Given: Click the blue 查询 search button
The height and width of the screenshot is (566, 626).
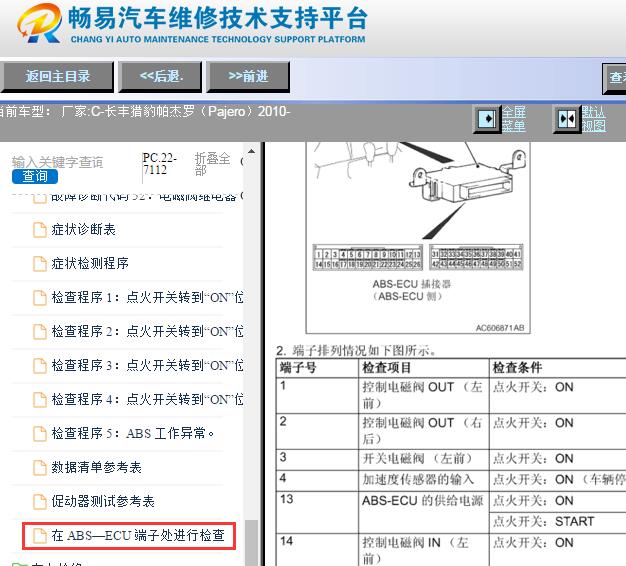Looking at the screenshot, I should click(x=35, y=176).
